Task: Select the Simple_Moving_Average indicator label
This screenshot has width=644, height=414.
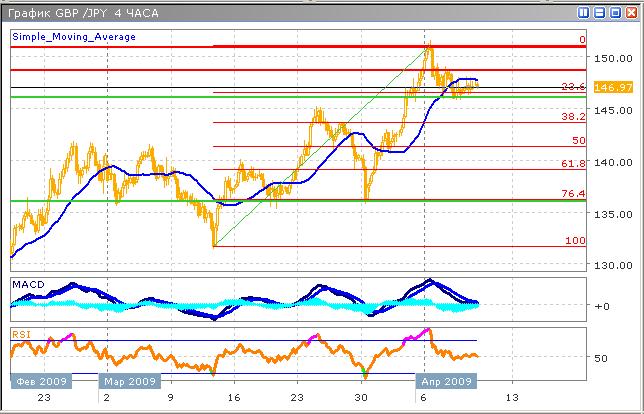Action: pos(74,37)
